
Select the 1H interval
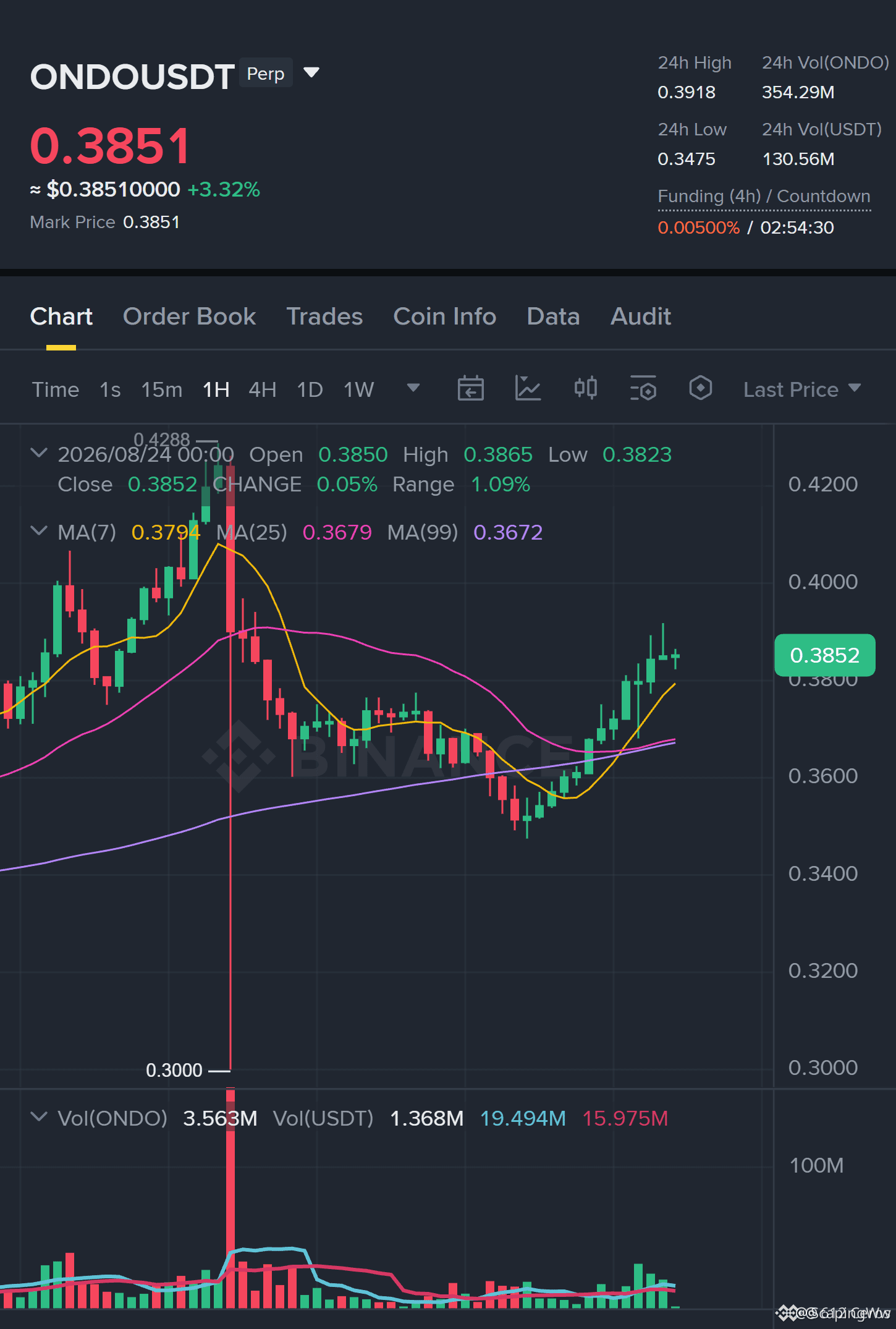click(216, 389)
